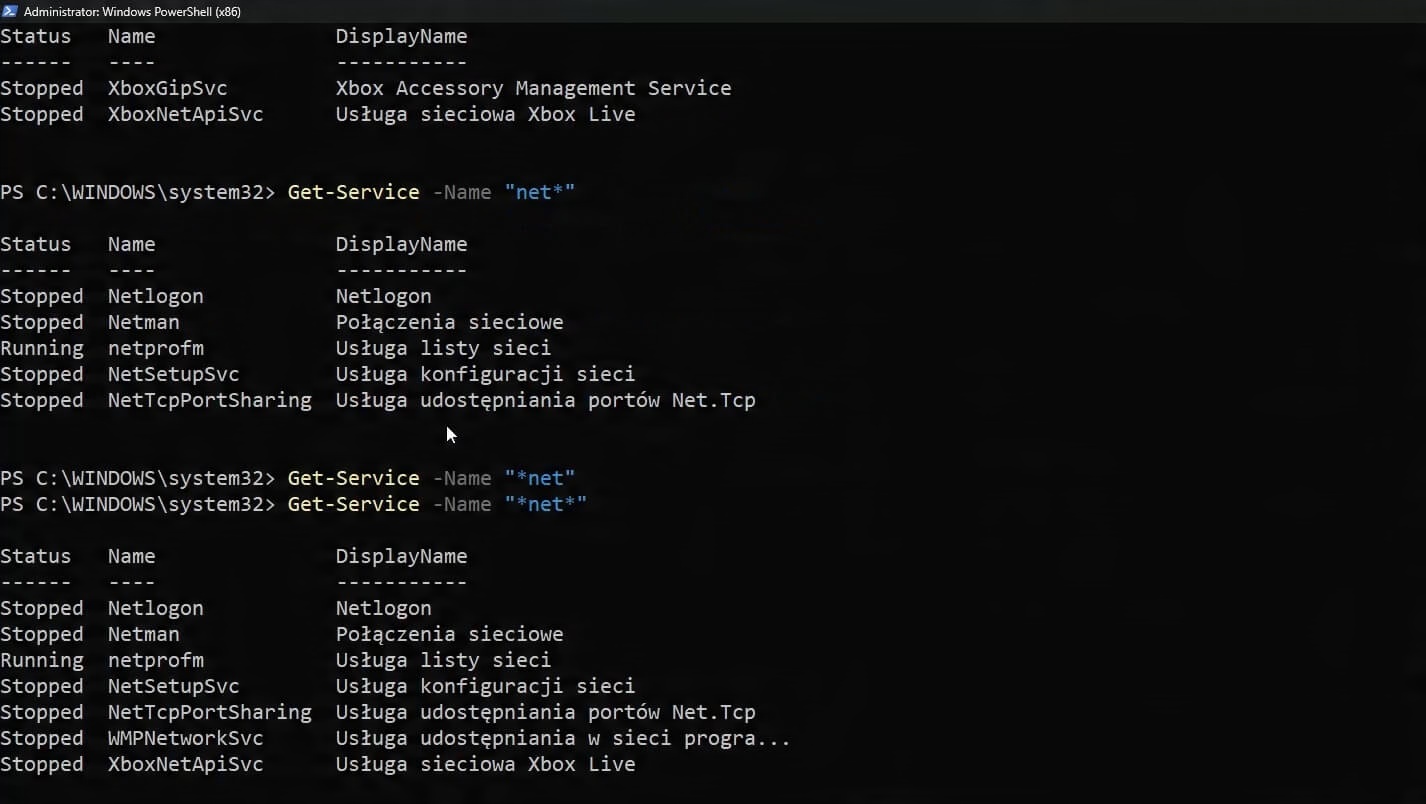Click "Usługa listy sieci" in last table
1426x804 pixels.
tap(443, 660)
